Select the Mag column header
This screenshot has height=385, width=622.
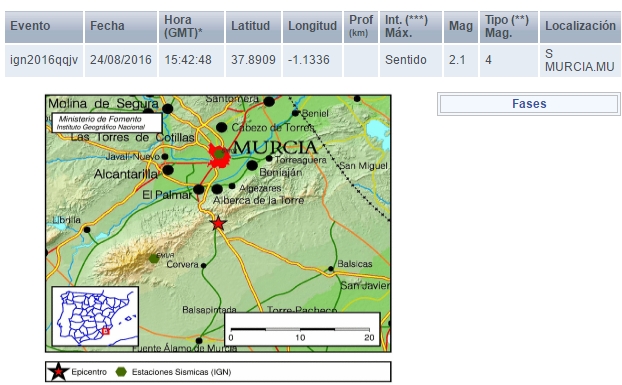(x=461, y=27)
